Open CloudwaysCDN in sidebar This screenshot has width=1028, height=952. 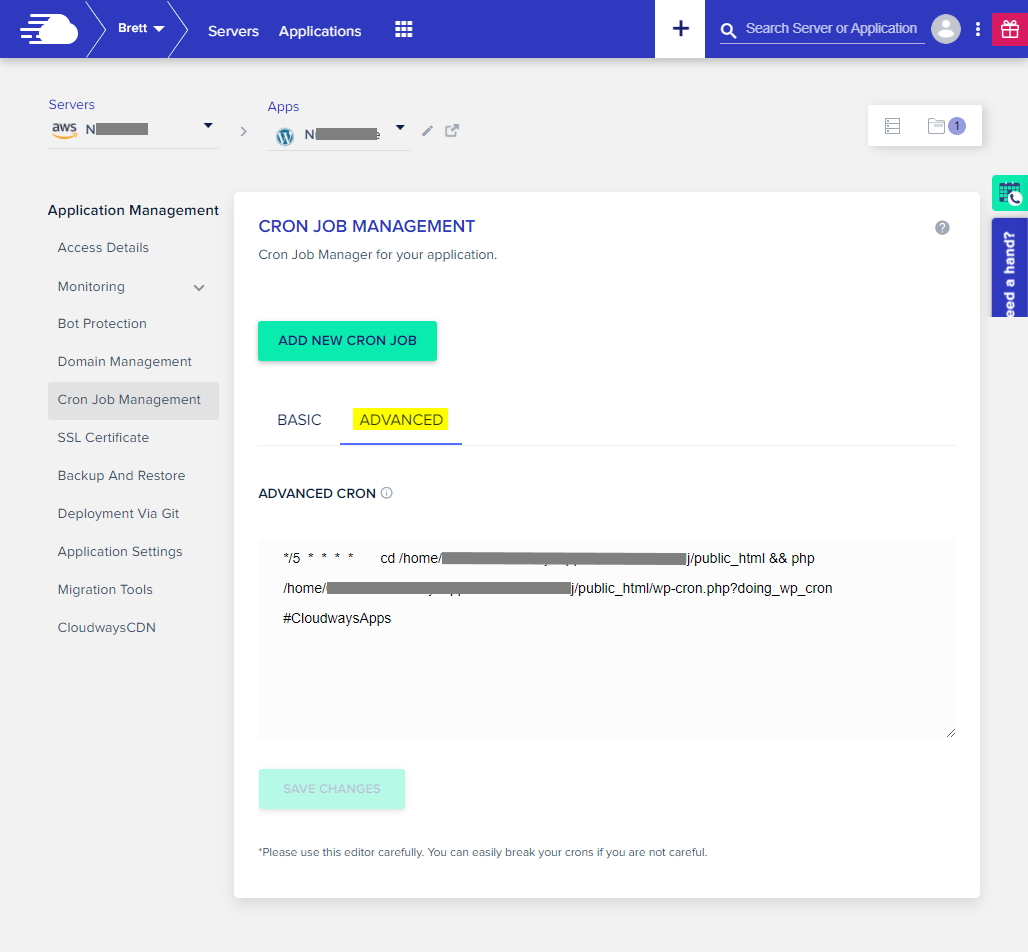pyautogui.click(x=106, y=627)
